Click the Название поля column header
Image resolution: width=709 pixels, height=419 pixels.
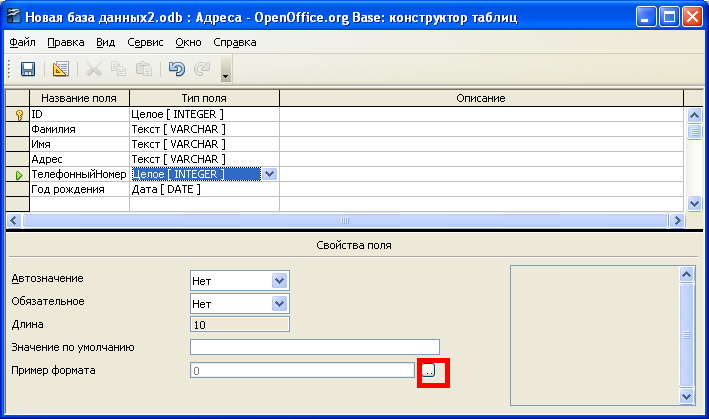(x=80, y=98)
